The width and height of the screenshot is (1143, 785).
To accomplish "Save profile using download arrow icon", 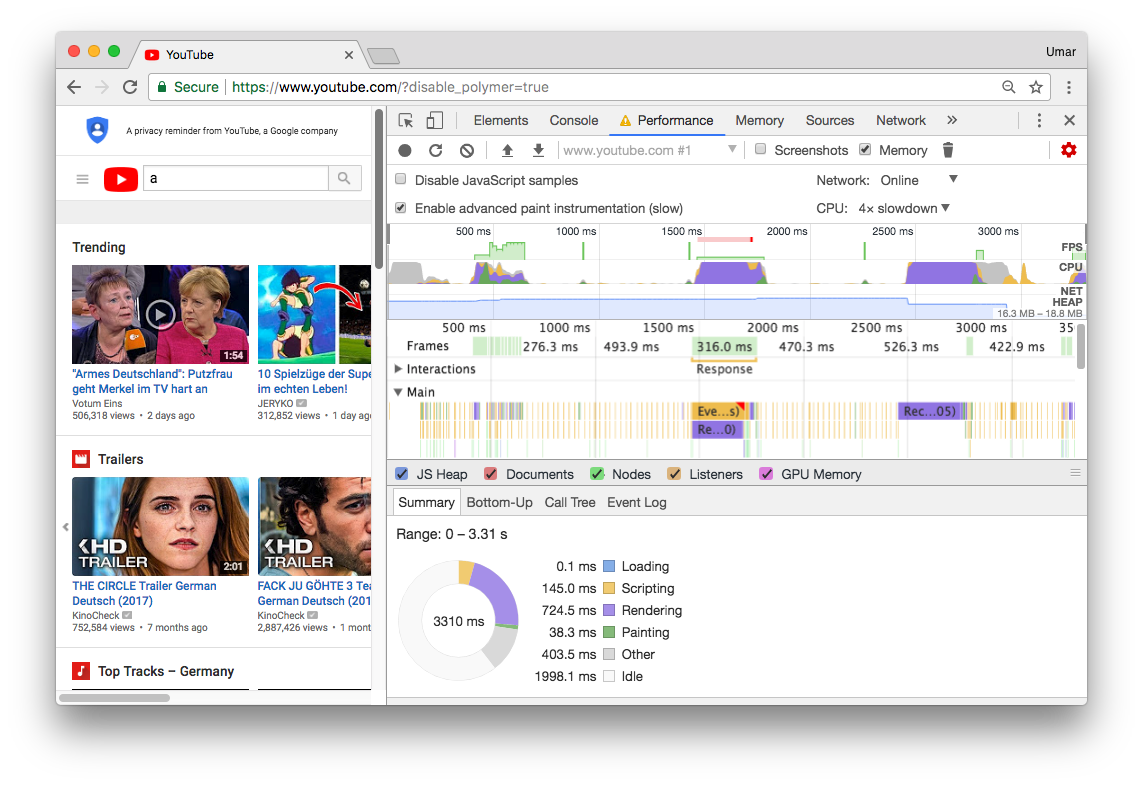I will point(538,150).
